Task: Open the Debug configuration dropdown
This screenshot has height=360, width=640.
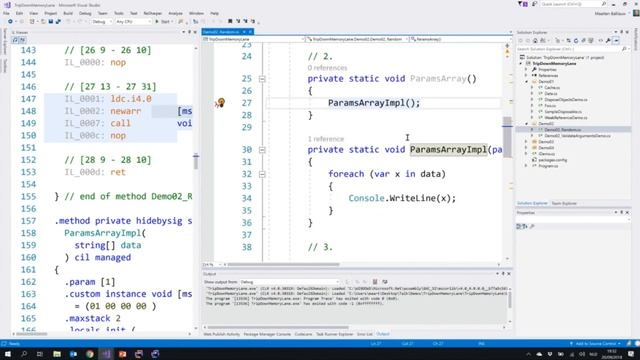Action: pos(102,22)
